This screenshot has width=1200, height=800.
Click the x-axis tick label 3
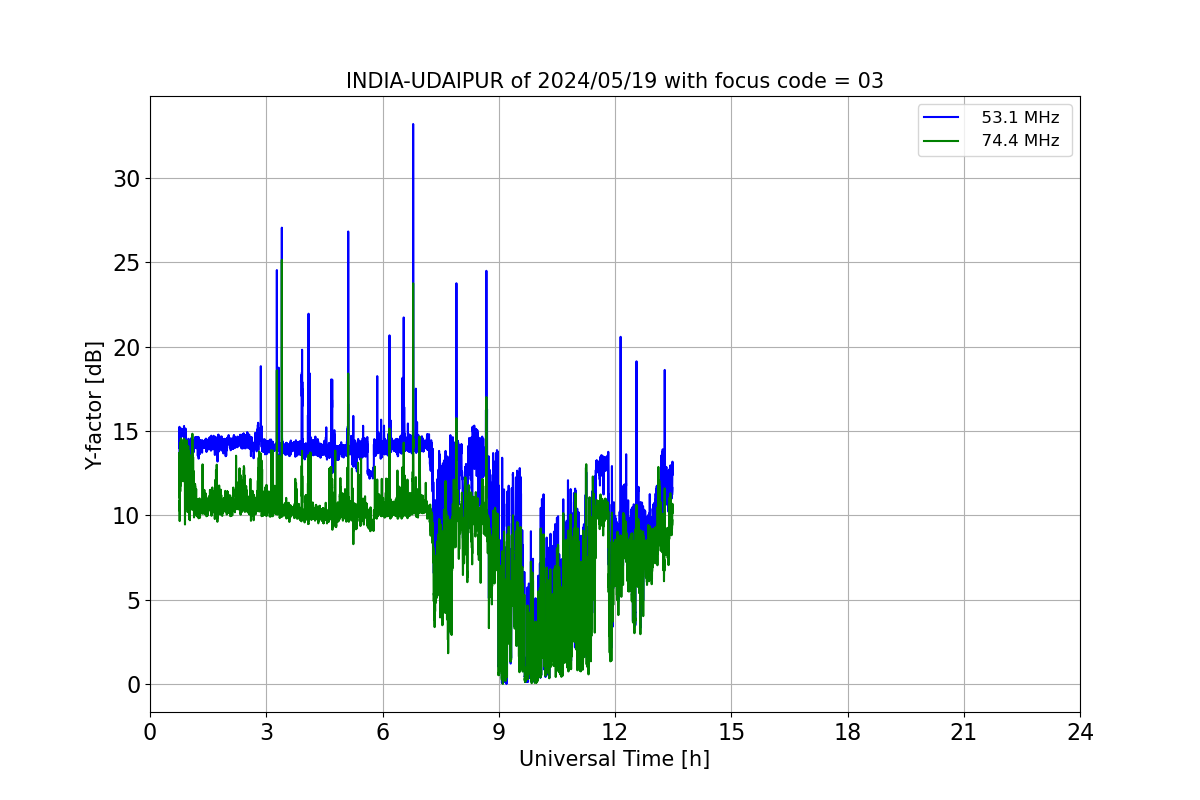coord(266,732)
